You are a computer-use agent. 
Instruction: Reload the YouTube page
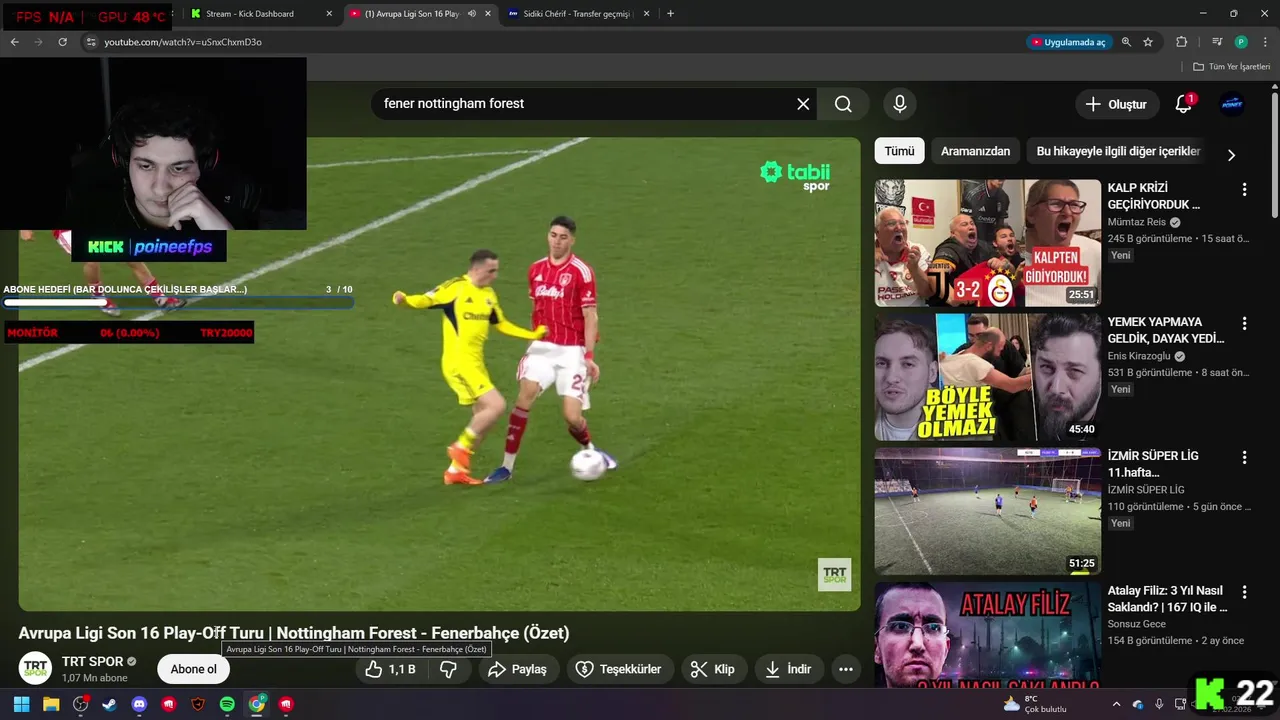(x=62, y=42)
